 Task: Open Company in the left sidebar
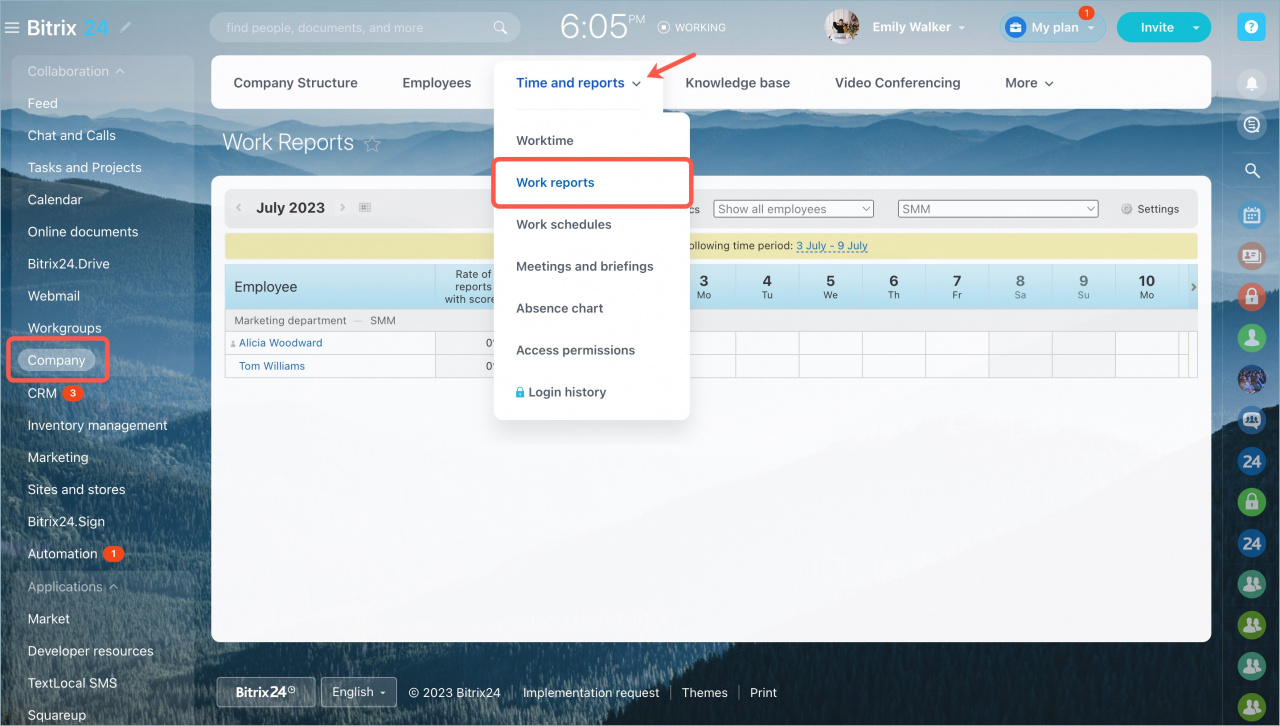pyautogui.click(x=57, y=361)
